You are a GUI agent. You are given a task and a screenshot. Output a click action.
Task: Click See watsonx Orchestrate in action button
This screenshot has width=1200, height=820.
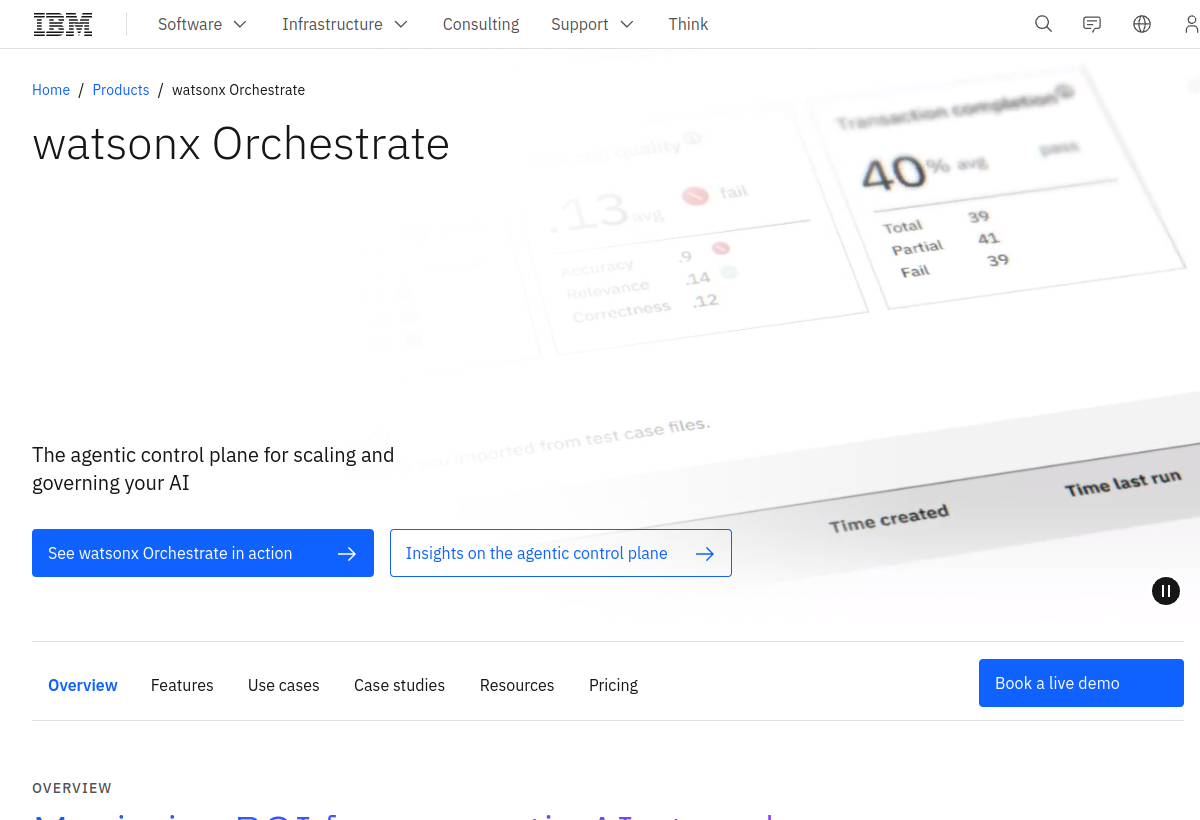pyautogui.click(x=203, y=553)
